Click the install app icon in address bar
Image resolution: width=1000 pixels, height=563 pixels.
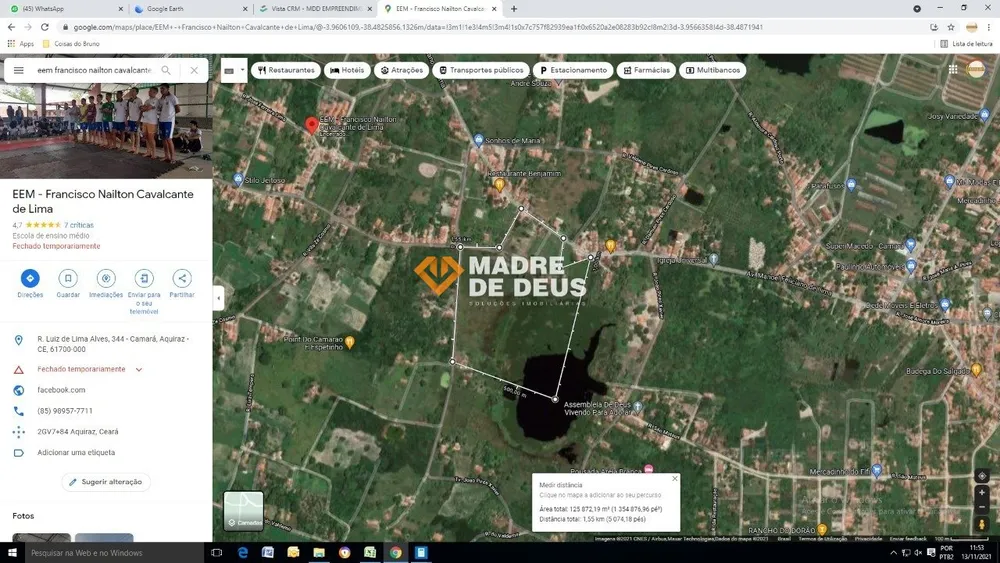(x=934, y=27)
